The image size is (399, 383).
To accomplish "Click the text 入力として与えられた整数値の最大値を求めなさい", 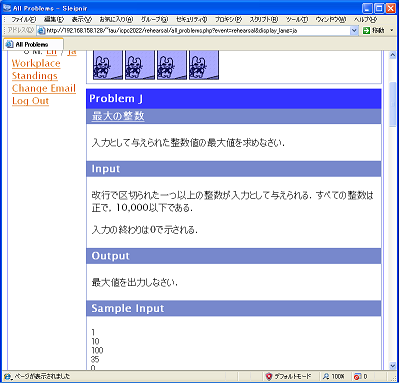I will pyautogui.click(x=188, y=143).
